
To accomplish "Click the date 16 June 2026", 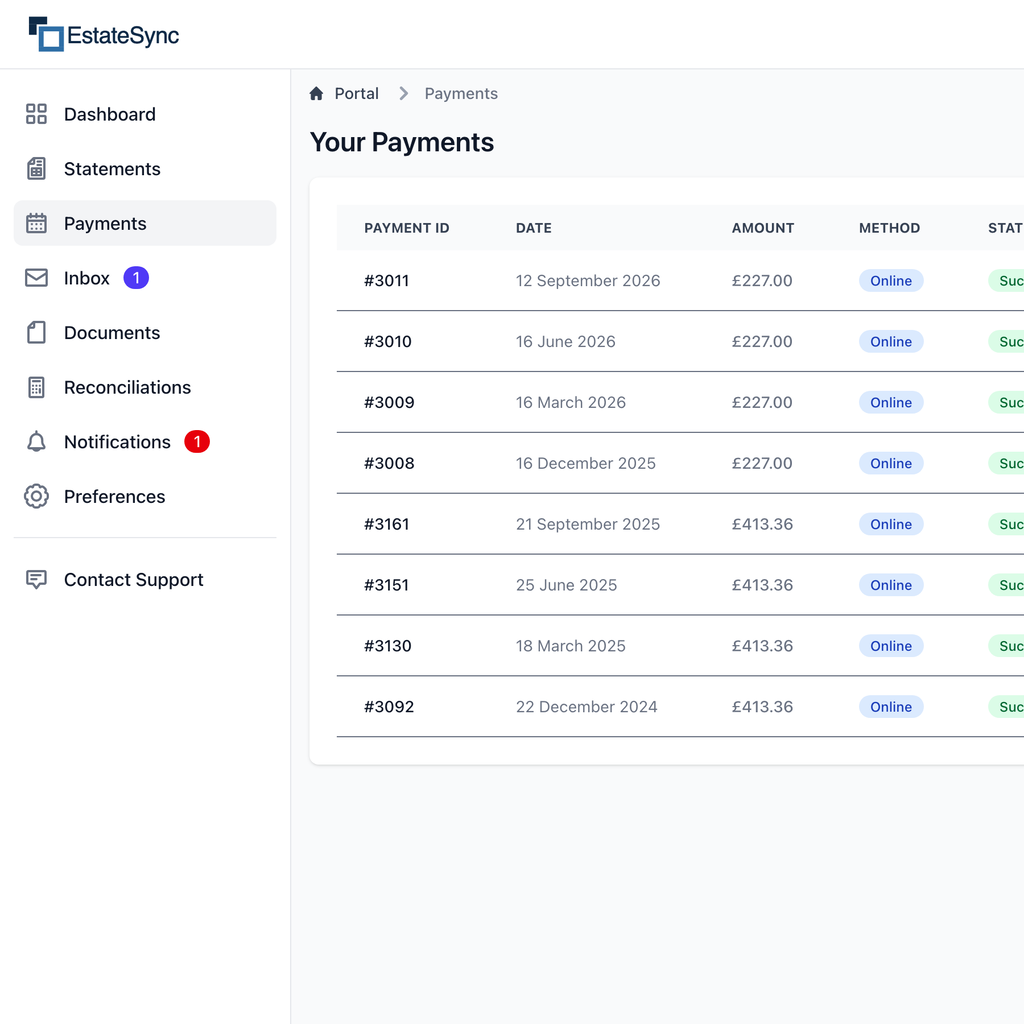I will click(566, 342).
